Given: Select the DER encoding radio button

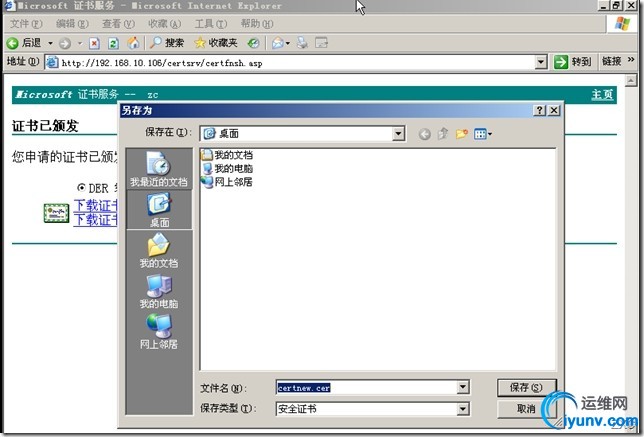Looking at the screenshot, I should (81, 187).
